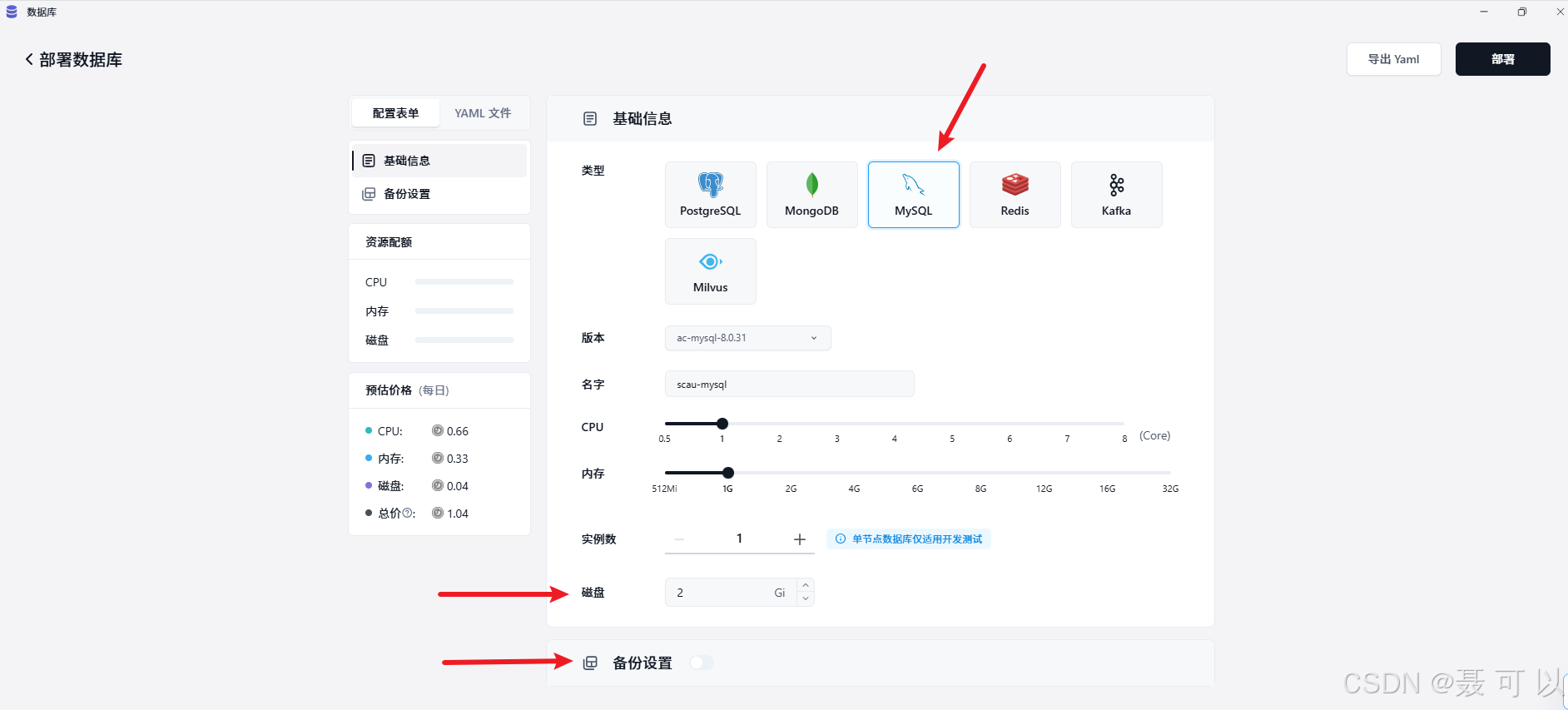The height and width of the screenshot is (710, 1568).
Task: Click the 磁盘 quota progress bar
Action: point(464,340)
